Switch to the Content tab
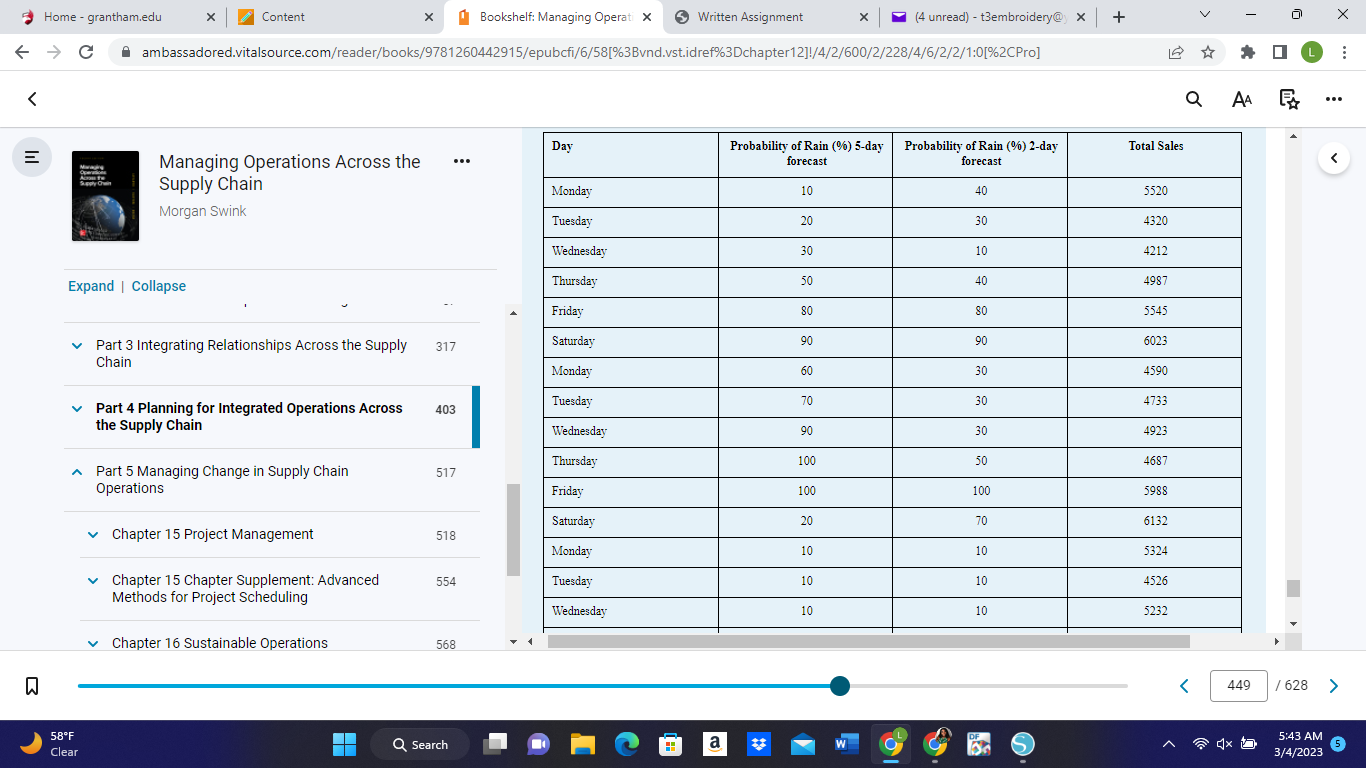 pos(335,17)
